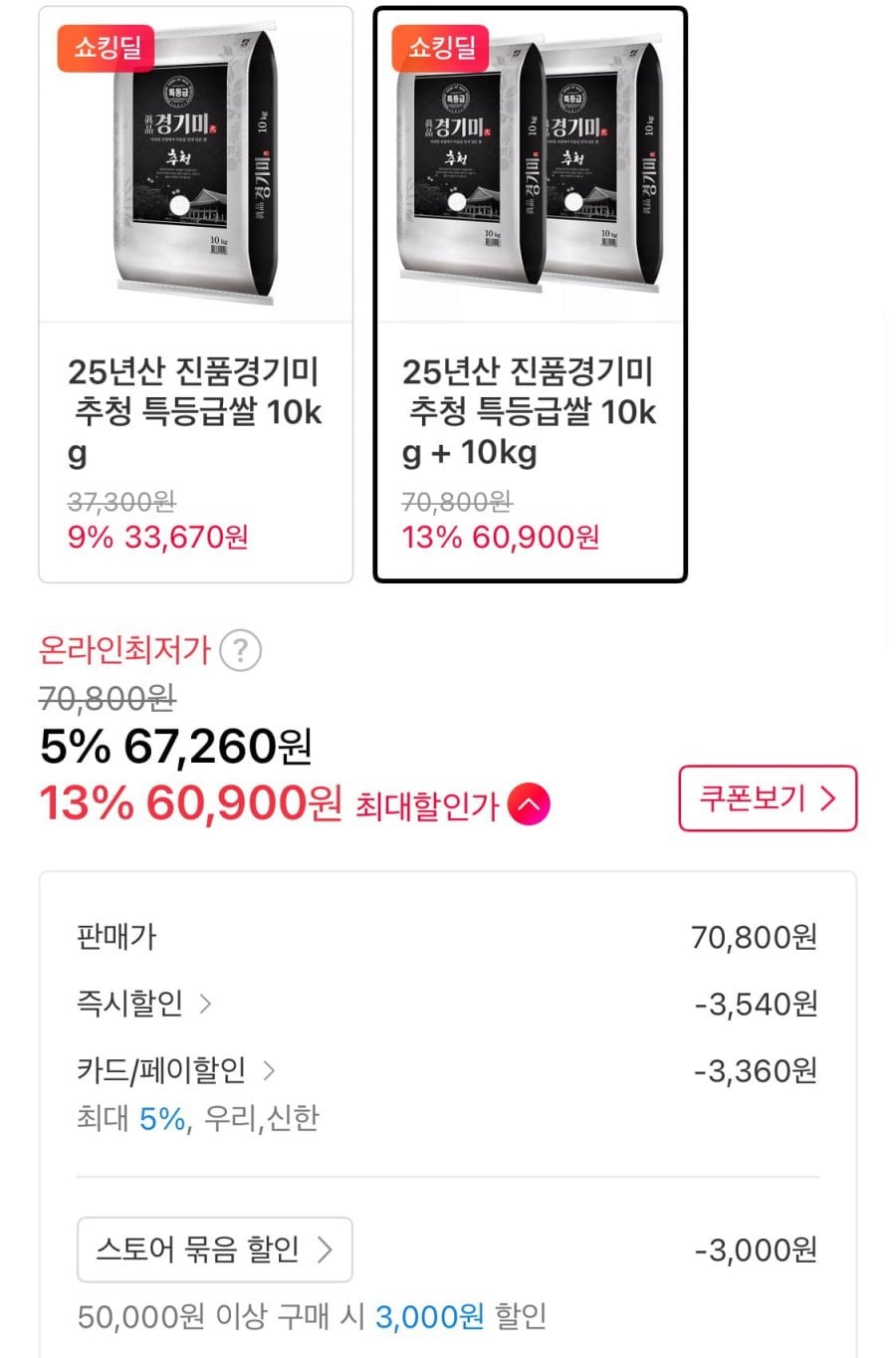Viewport: 896px width, 1358px height.
Task: Open 쿠폰보기 coupon list
Action: click(767, 797)
